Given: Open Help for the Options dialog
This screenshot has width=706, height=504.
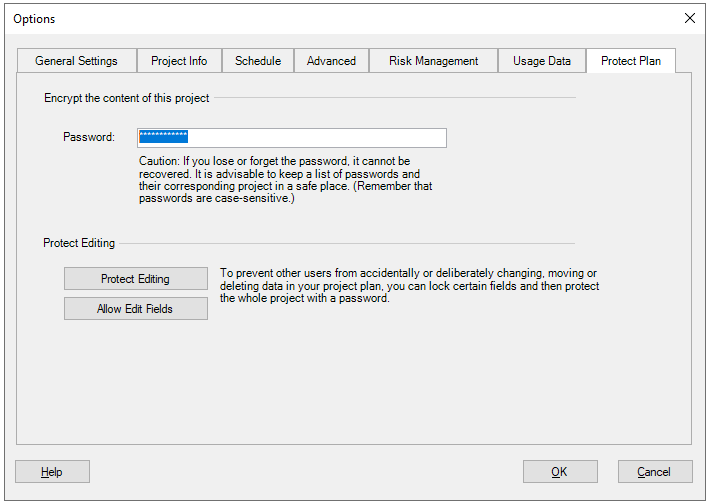Looking at the screenshot, I should [x=52, y=472].
